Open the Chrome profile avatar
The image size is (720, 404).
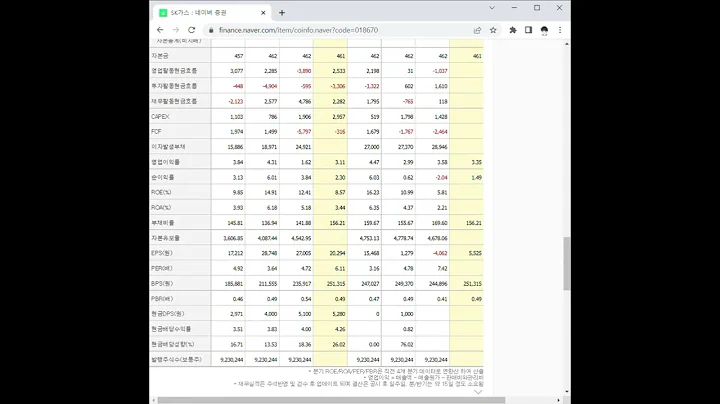pos(544,30)
